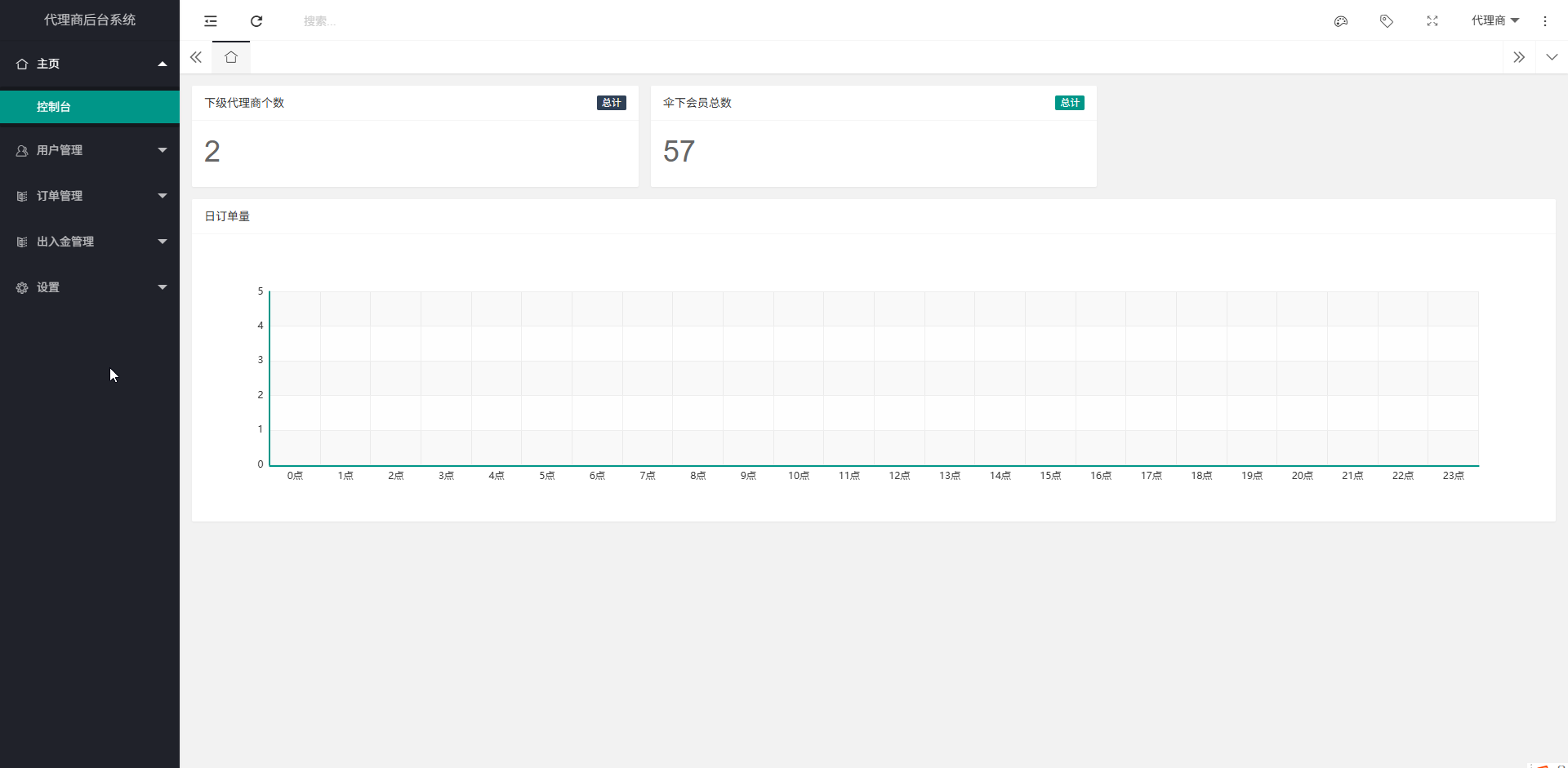Open the theme palette icon
Viewport: 1568px width, 768px height.
point(1341,21)
